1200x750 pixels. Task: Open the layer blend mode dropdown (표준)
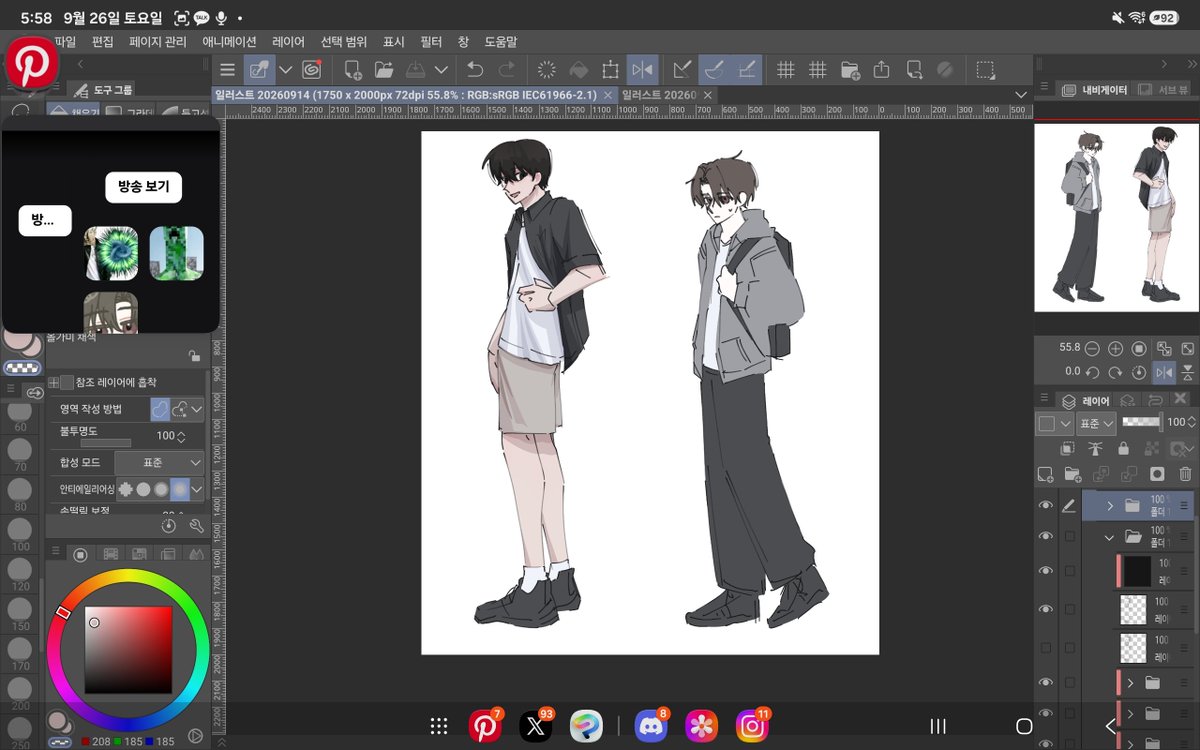click(1096, 423)
